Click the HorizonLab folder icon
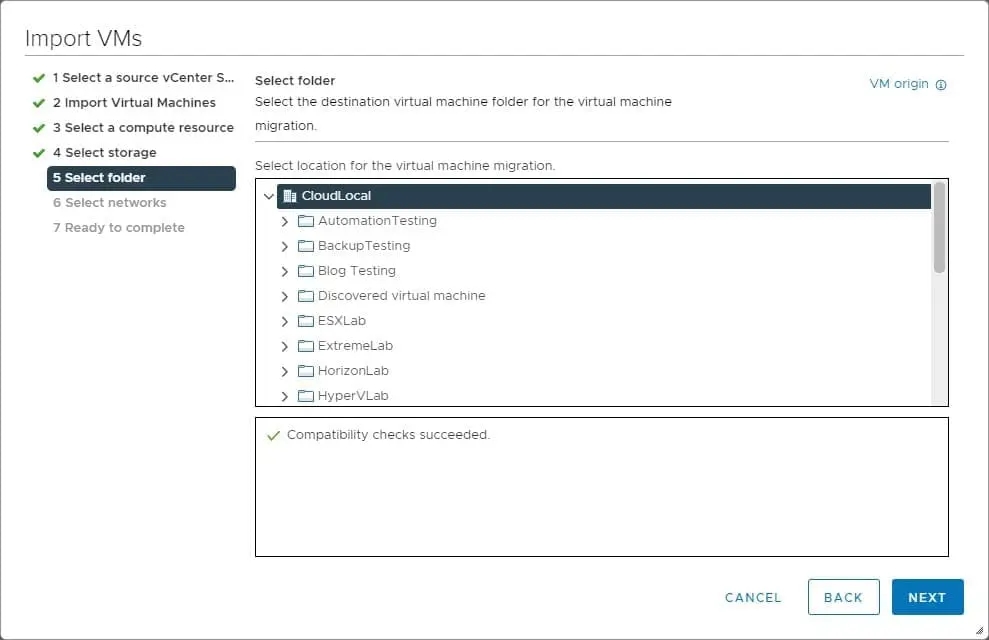989x640 pixels. (306, 371)
